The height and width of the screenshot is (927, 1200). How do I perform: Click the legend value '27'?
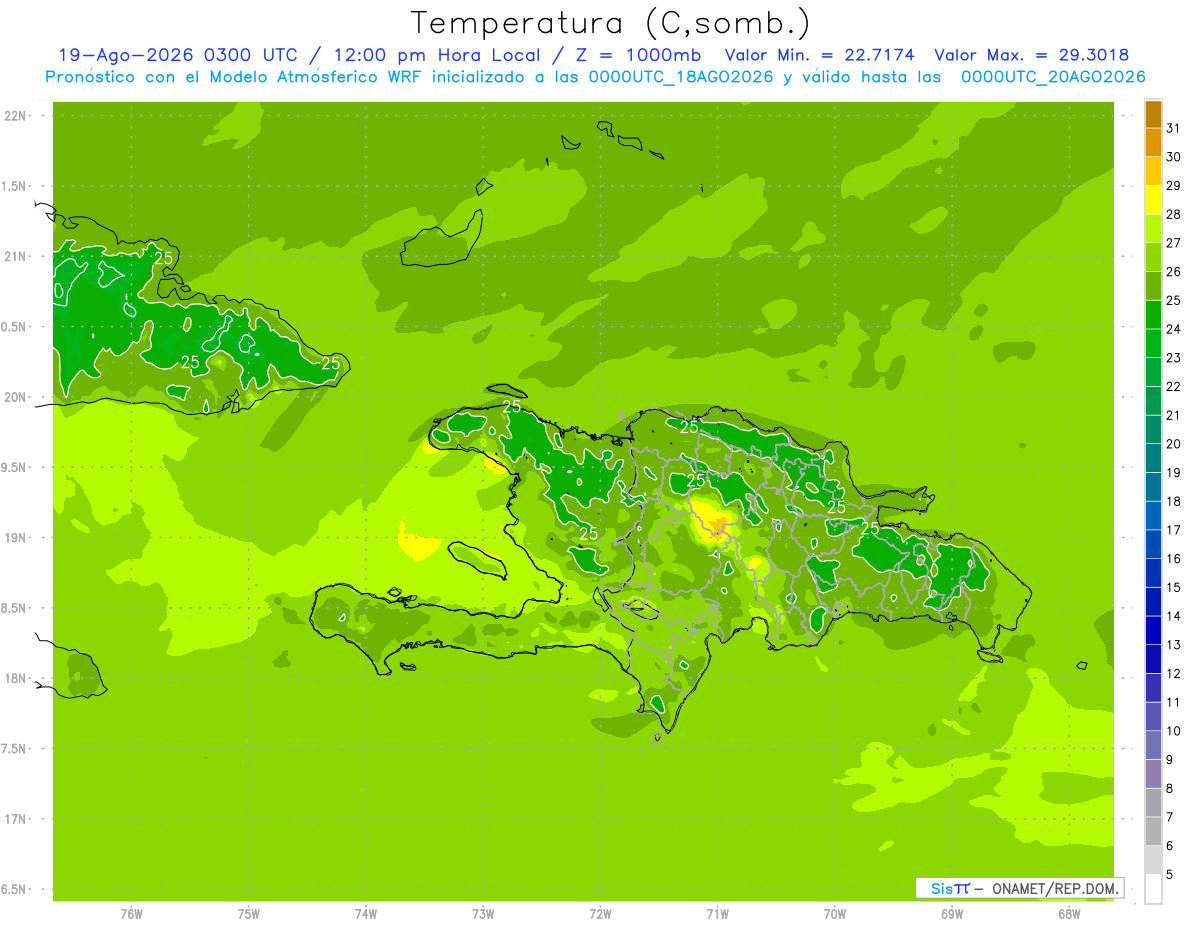tap(1174, 243)
